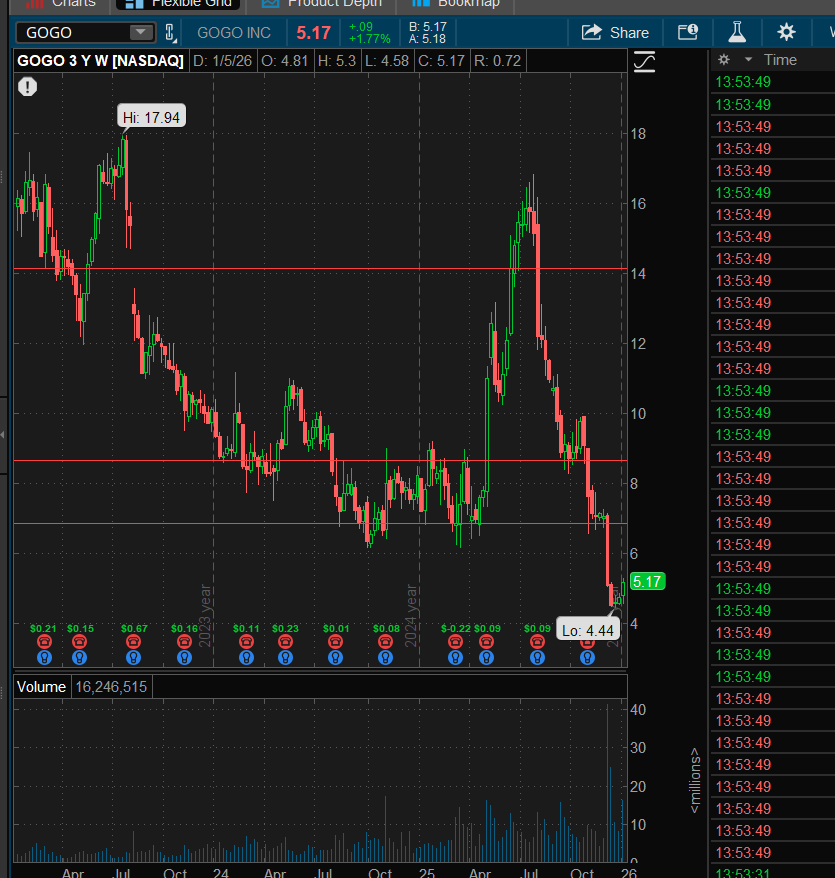
Task: Click red phone icon under $0.08
Action: coord(385,642)
